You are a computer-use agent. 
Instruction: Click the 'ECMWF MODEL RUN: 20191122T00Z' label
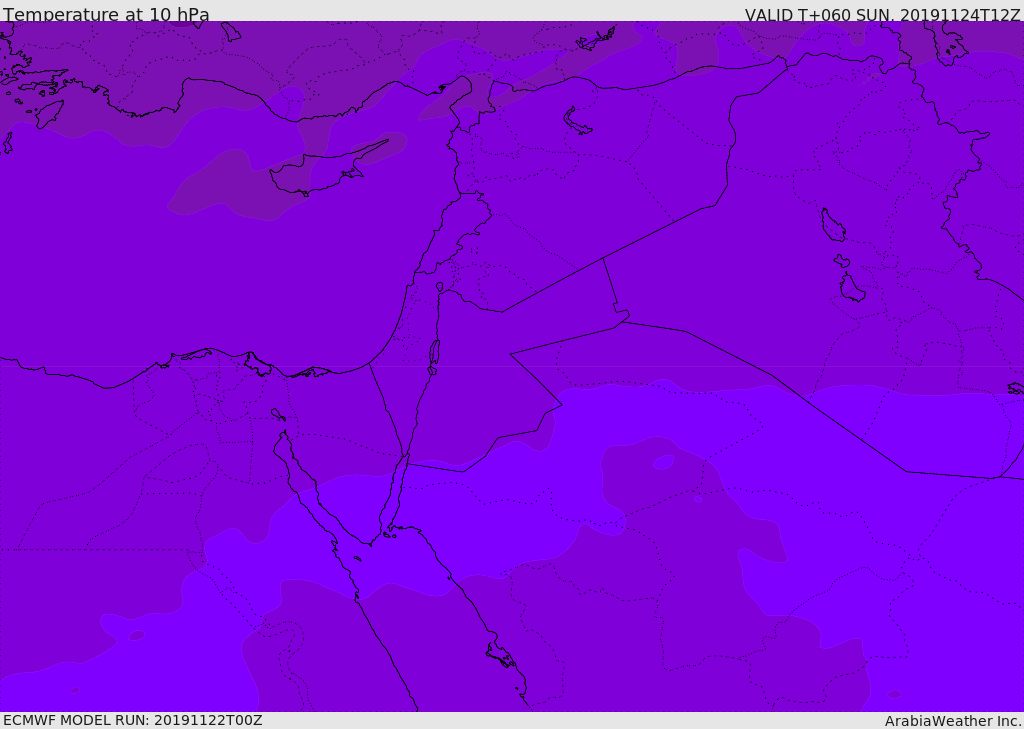133,721
